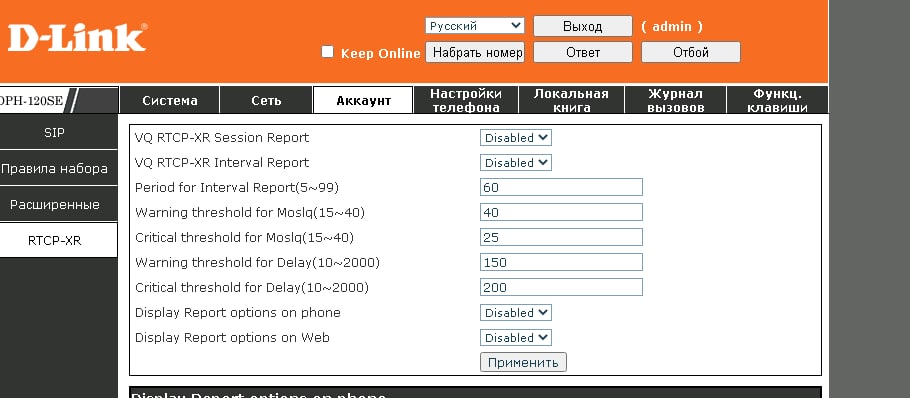Viewport: 910px width, 398px height.
Task: Click the 'Display Report options on Web' label
Action: (x=232, y=337)
